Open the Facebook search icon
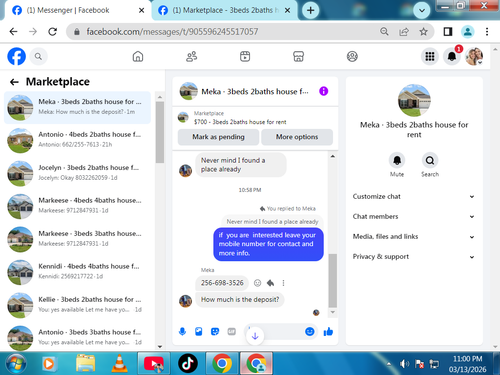Image resolution: width=500 pixels, height=375 pixels. coord(38,57)
